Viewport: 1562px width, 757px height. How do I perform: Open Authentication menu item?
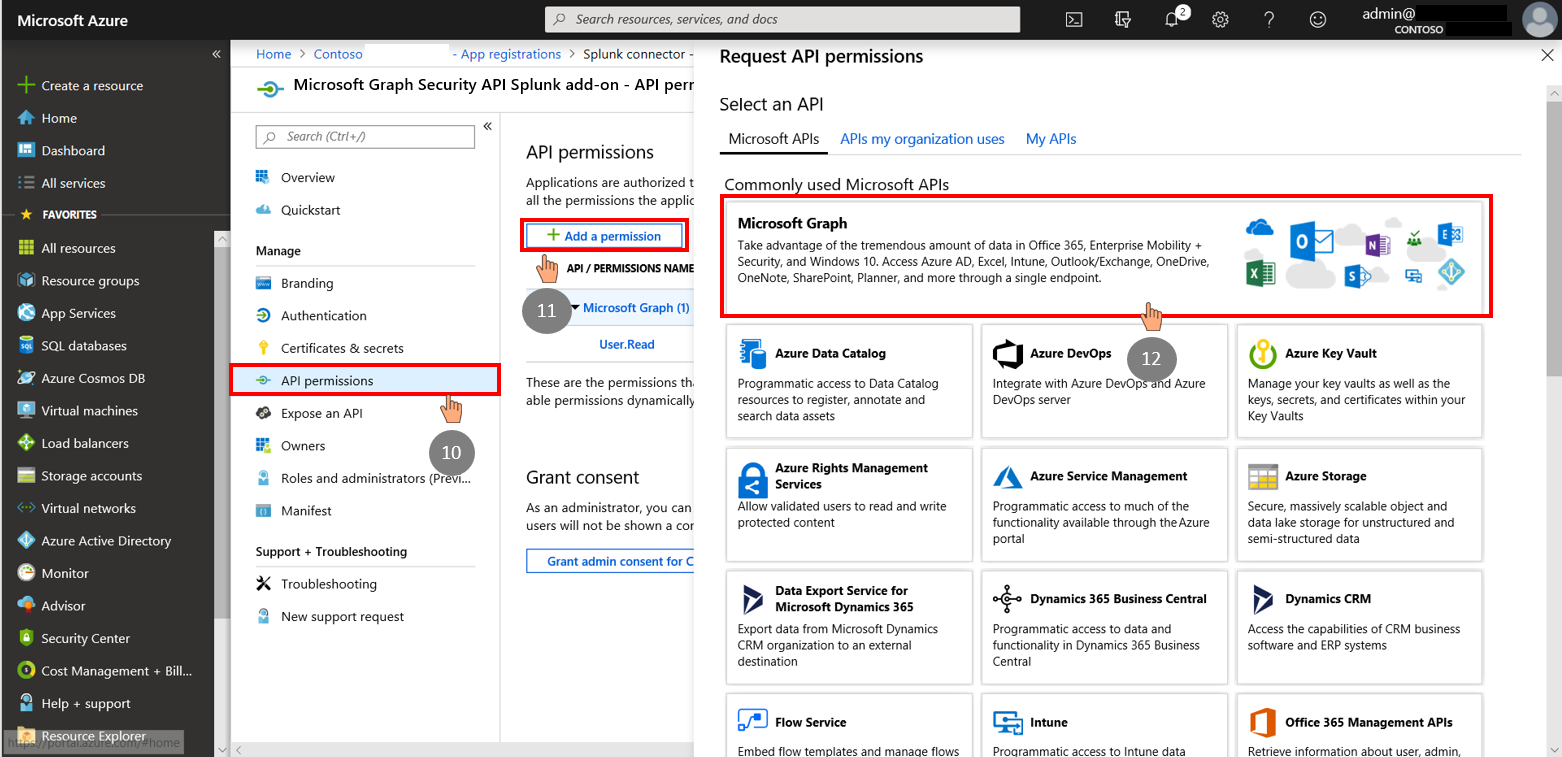[x=324, y=315]
